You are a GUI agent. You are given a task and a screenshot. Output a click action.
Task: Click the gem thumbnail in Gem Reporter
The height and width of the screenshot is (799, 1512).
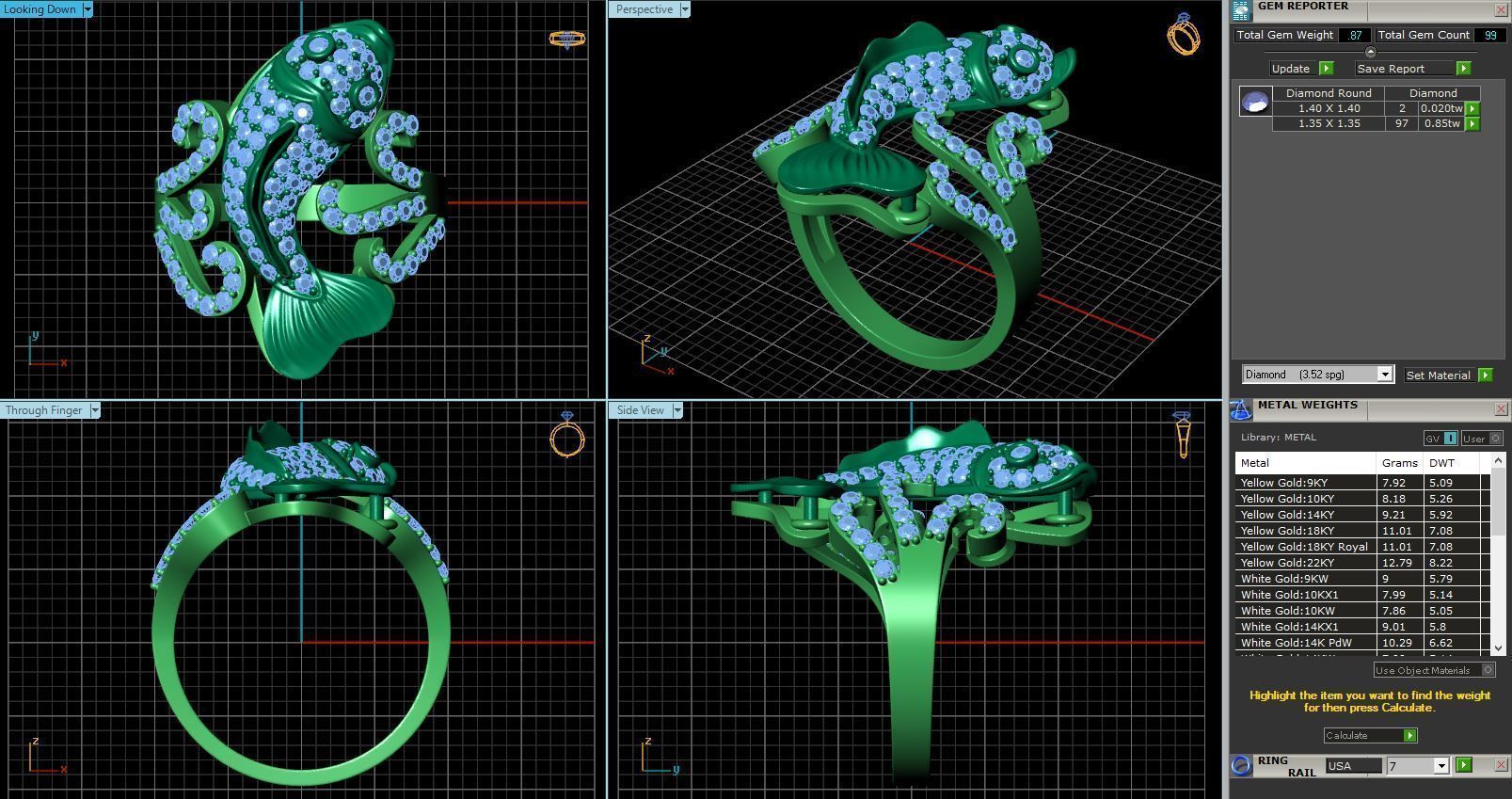(1255, 102)
